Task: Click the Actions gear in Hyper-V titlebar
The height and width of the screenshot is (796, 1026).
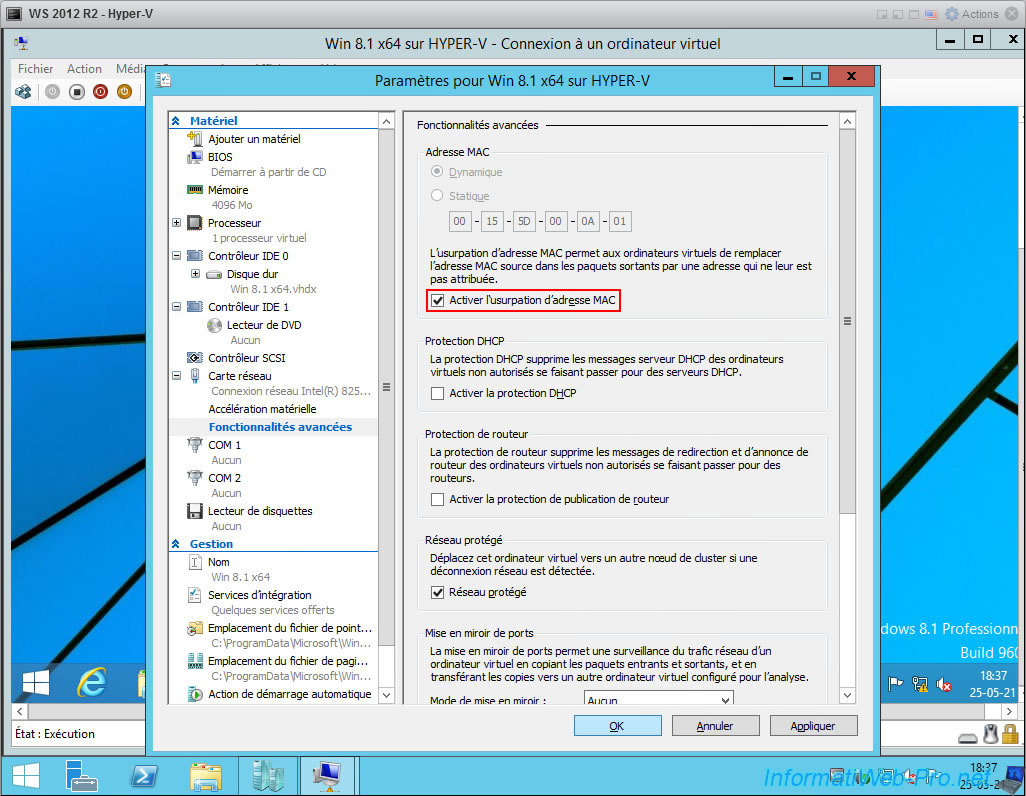Action: (x=952, y=14)
